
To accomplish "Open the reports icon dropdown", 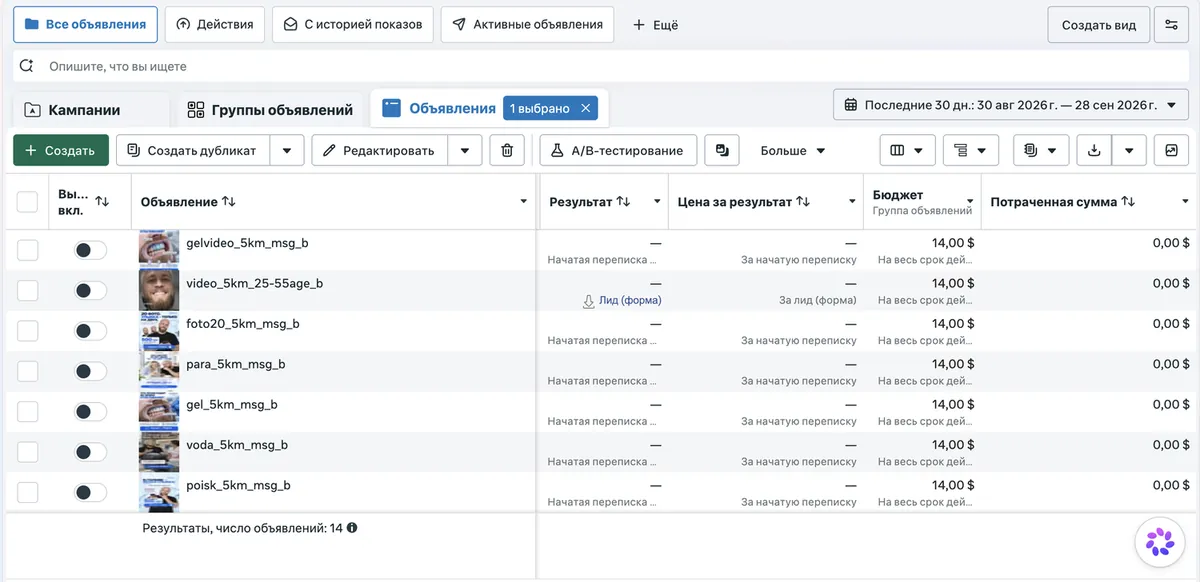I will point(1041,150).
